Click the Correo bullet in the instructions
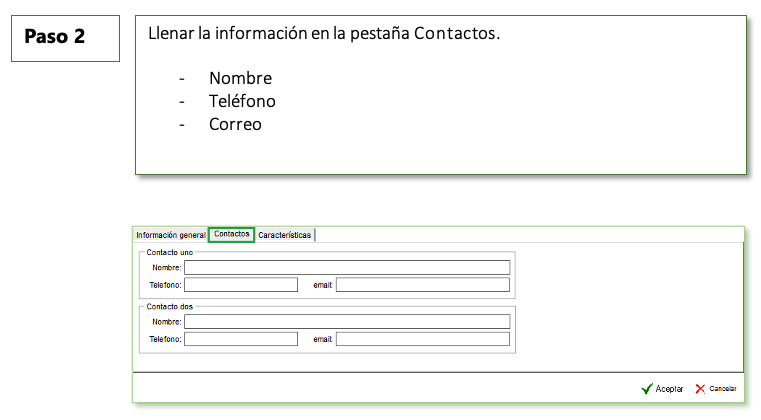 [x=235, y=124]
